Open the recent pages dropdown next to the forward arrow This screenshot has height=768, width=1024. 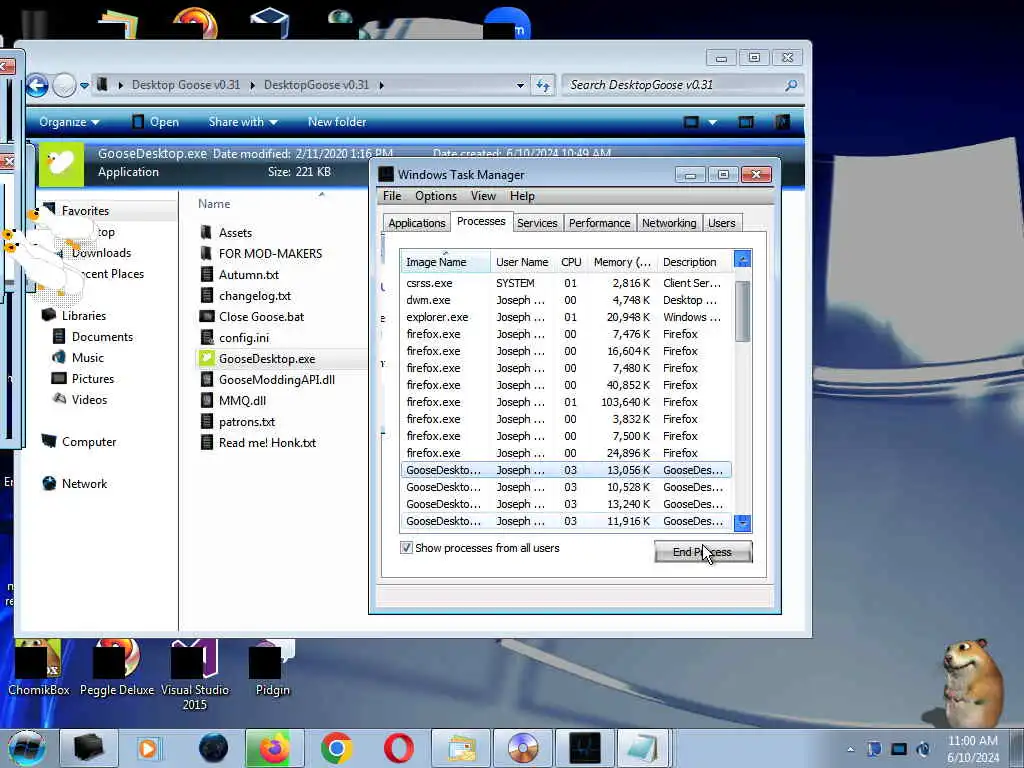click(84, 86)
